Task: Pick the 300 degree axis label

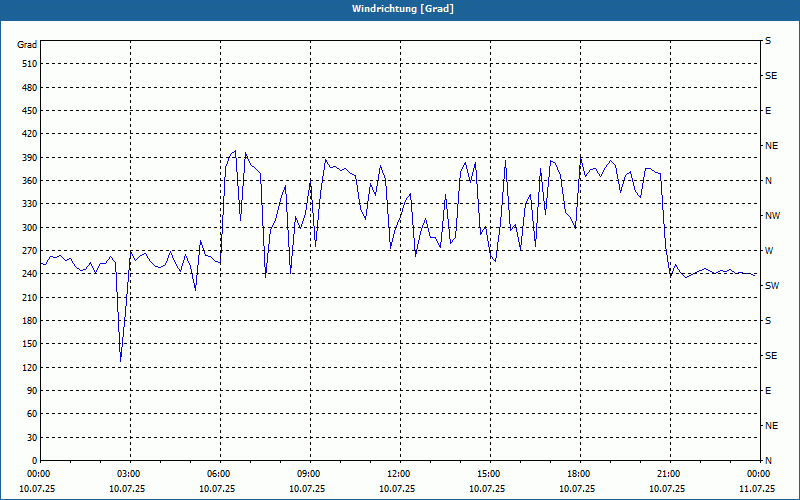Action: tap(30, 227)
